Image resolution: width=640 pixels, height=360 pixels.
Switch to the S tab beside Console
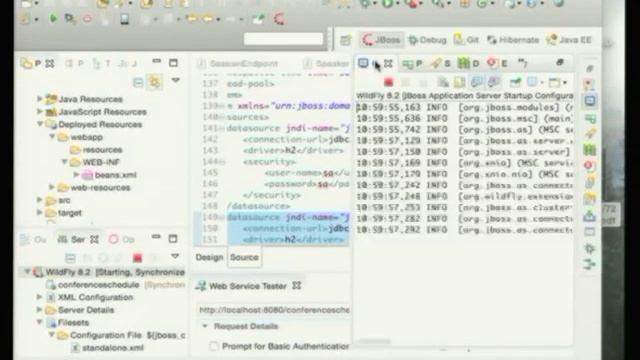441,63
